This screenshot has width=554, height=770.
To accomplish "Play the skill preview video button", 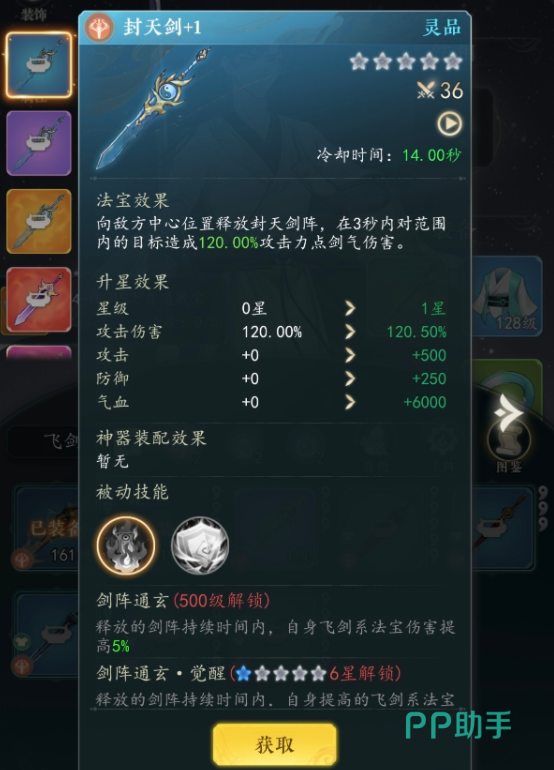I will click(x=449, y=124).
